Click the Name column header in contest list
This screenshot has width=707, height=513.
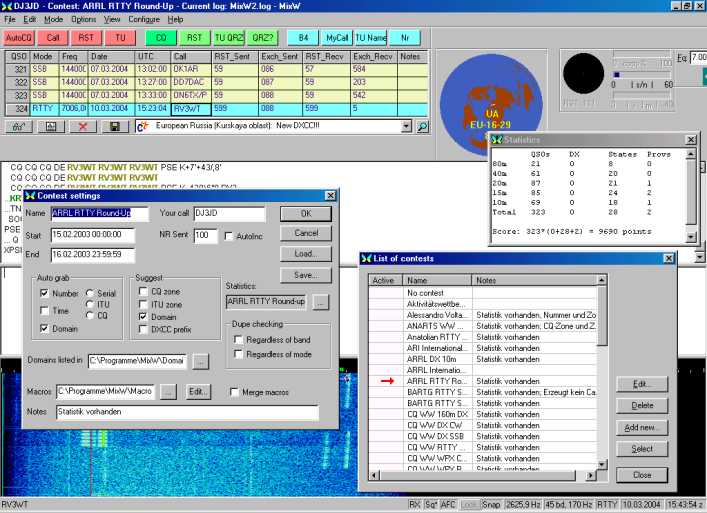(x=437, y=280)
